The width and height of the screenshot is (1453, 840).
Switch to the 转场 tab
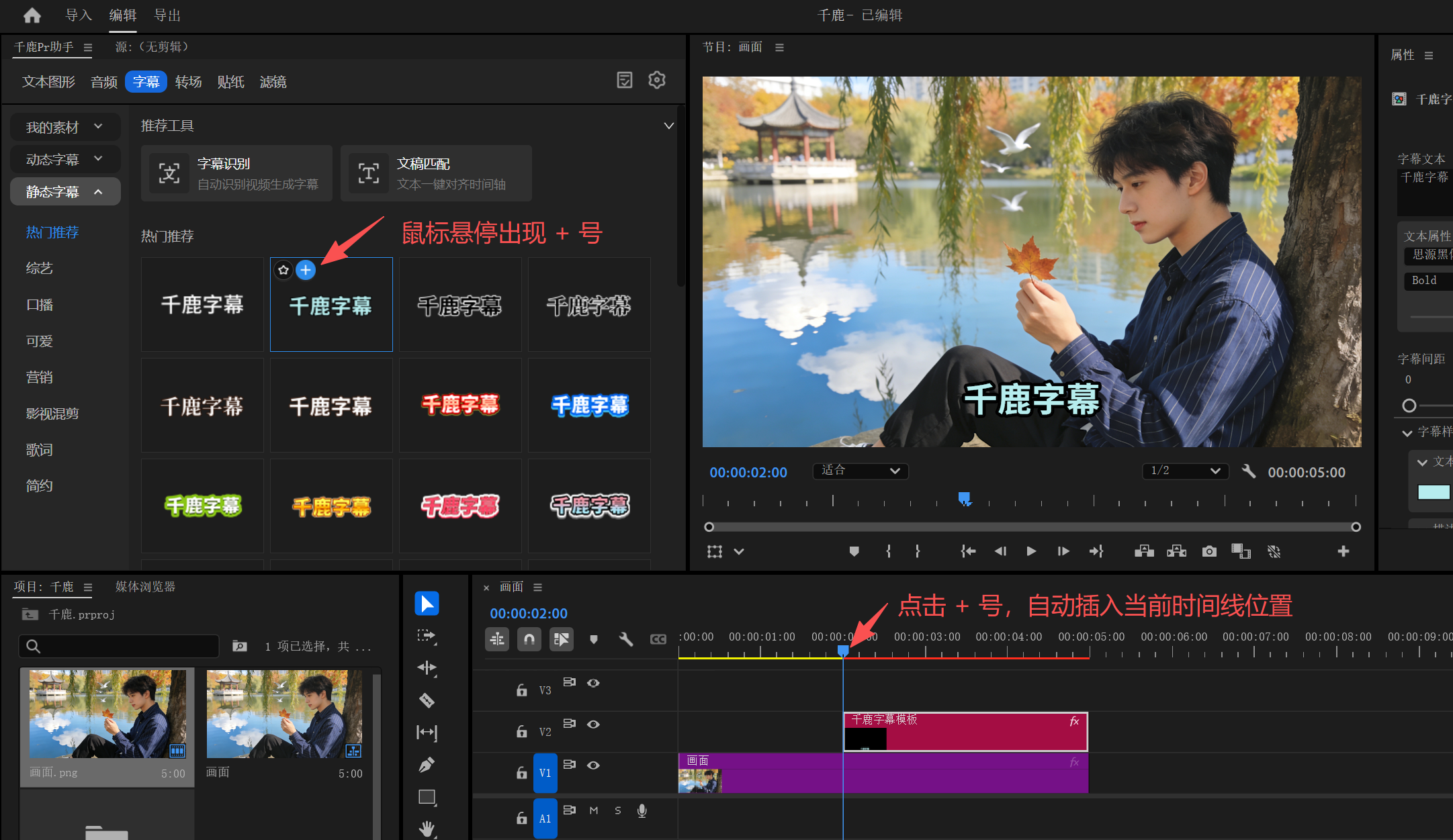[x=188, y=82]
